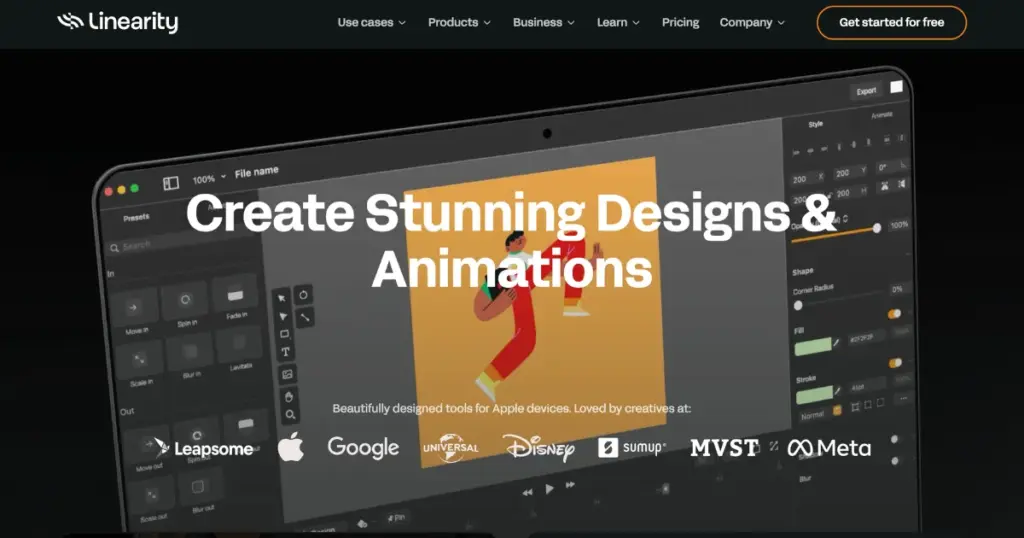Click the play button
Screen dimensions: 1024x538
[x=549, y=488]
